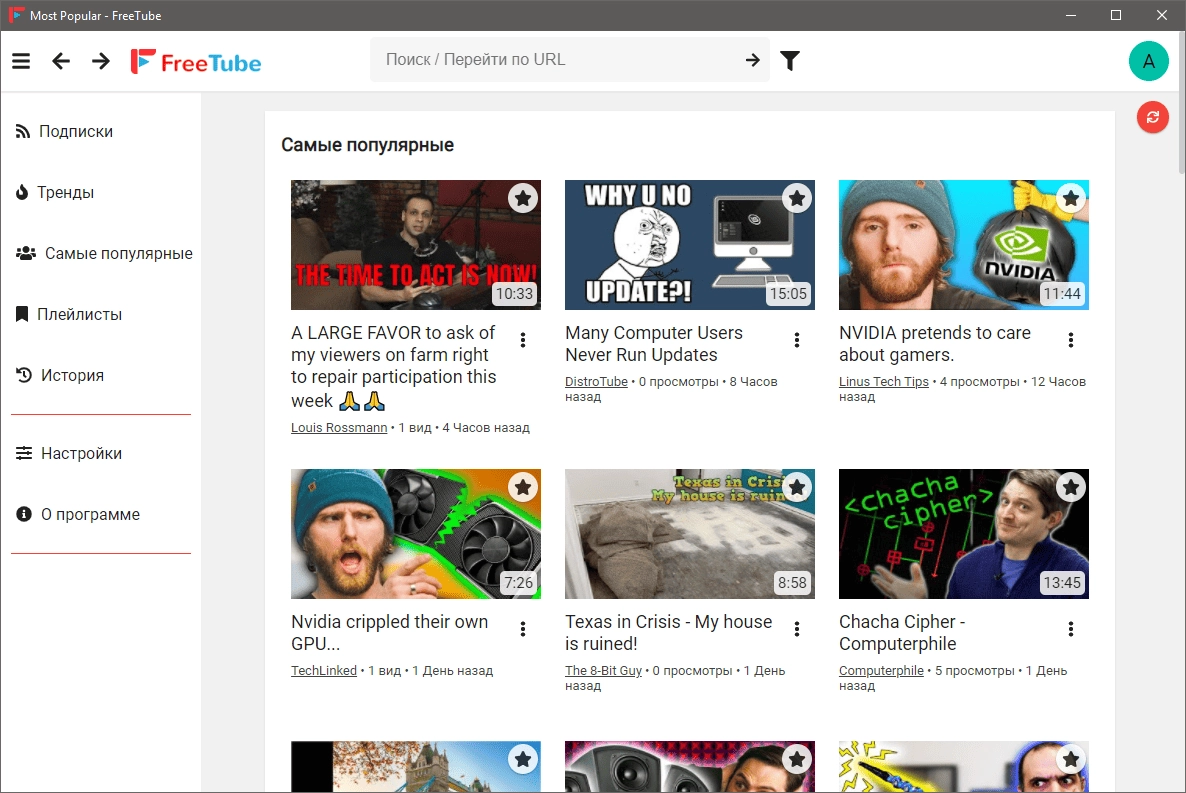Open options for Nvidia crippled GPU video
This screenshot has height=793, width=1186.
click(523, 629)
